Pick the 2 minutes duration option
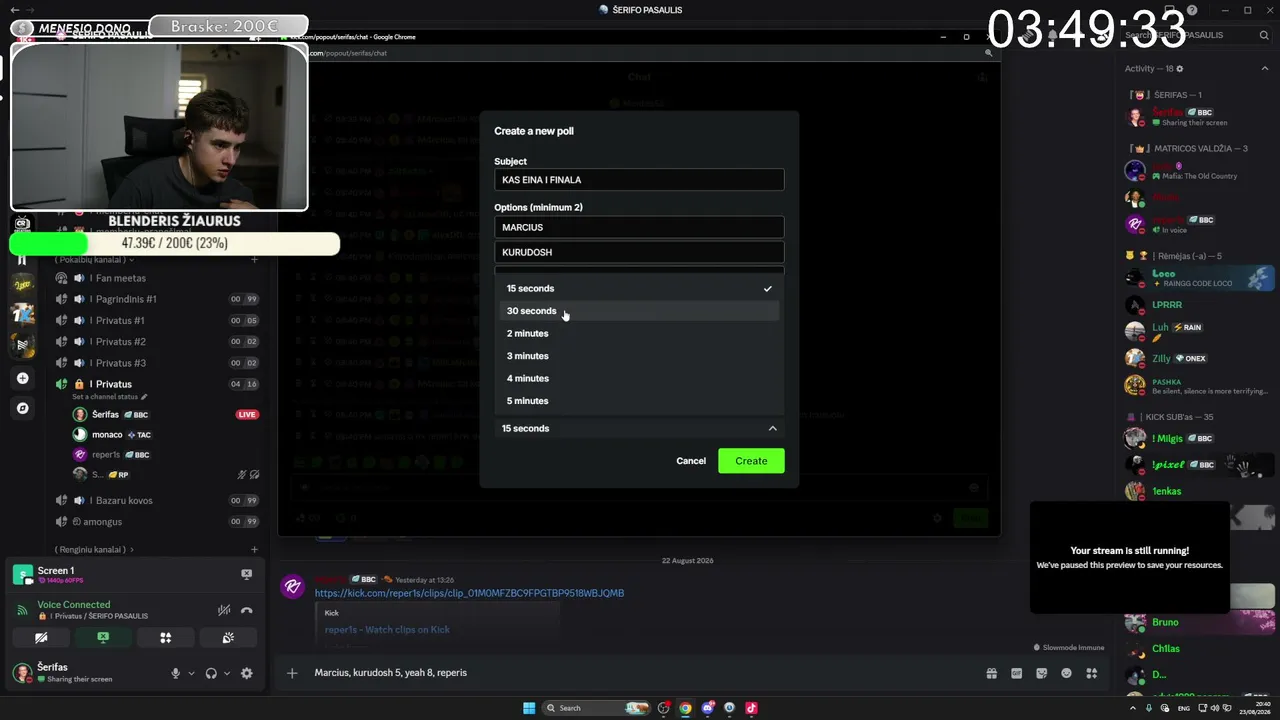 click(639, 333)
